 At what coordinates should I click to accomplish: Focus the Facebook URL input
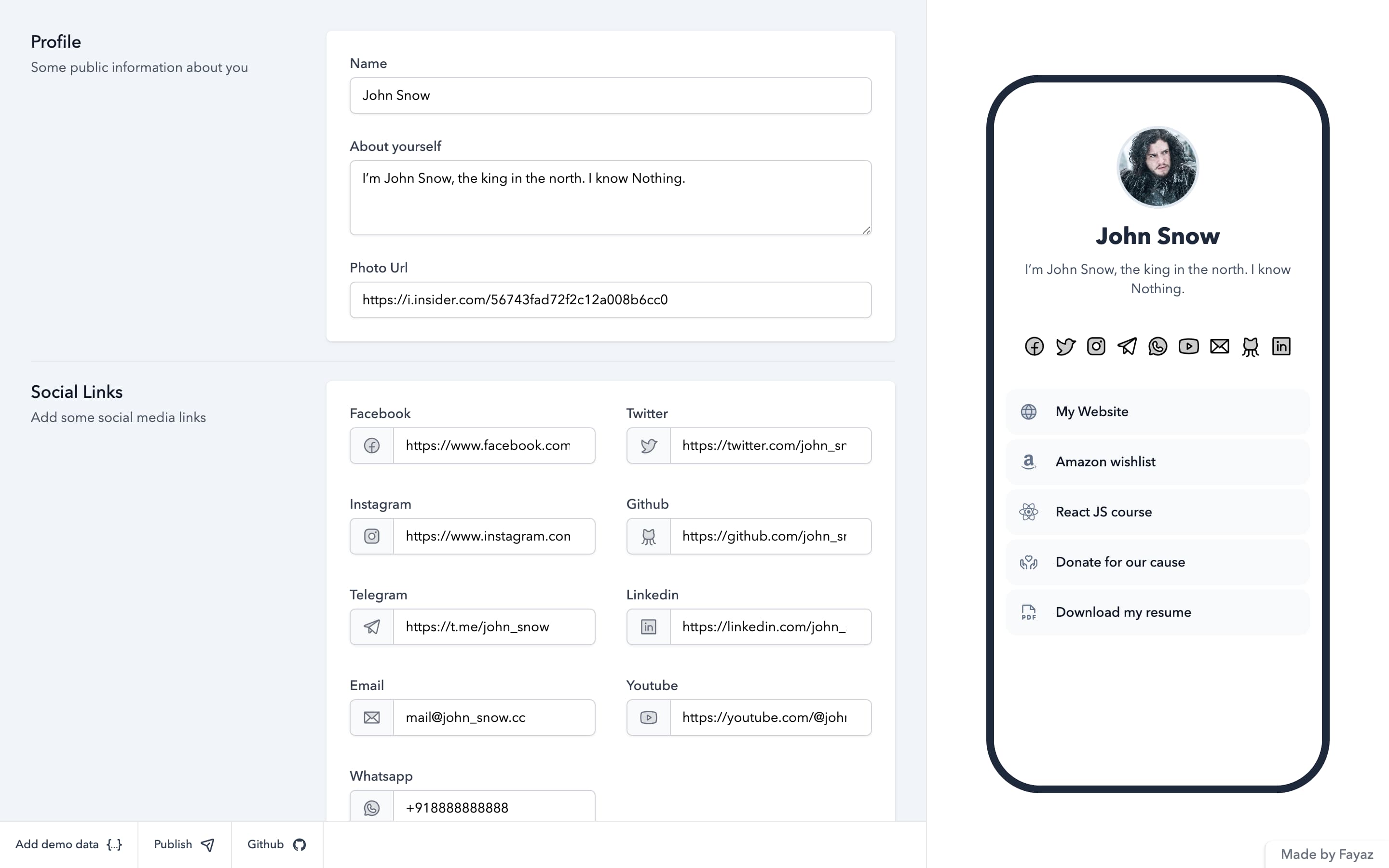pos(494,446)
